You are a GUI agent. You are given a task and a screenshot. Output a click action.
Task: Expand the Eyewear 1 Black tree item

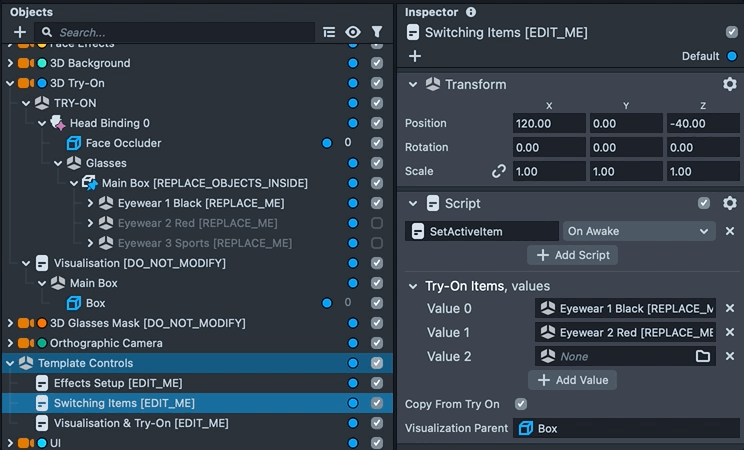pos(90,203)
